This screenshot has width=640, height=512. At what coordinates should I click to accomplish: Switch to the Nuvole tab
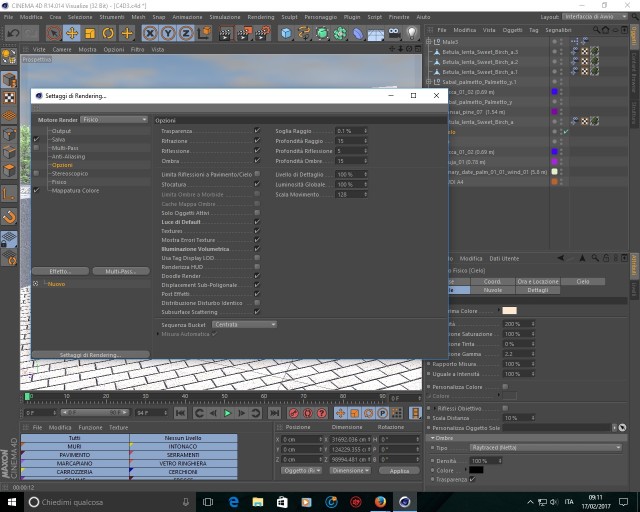[x=493, y=290]
